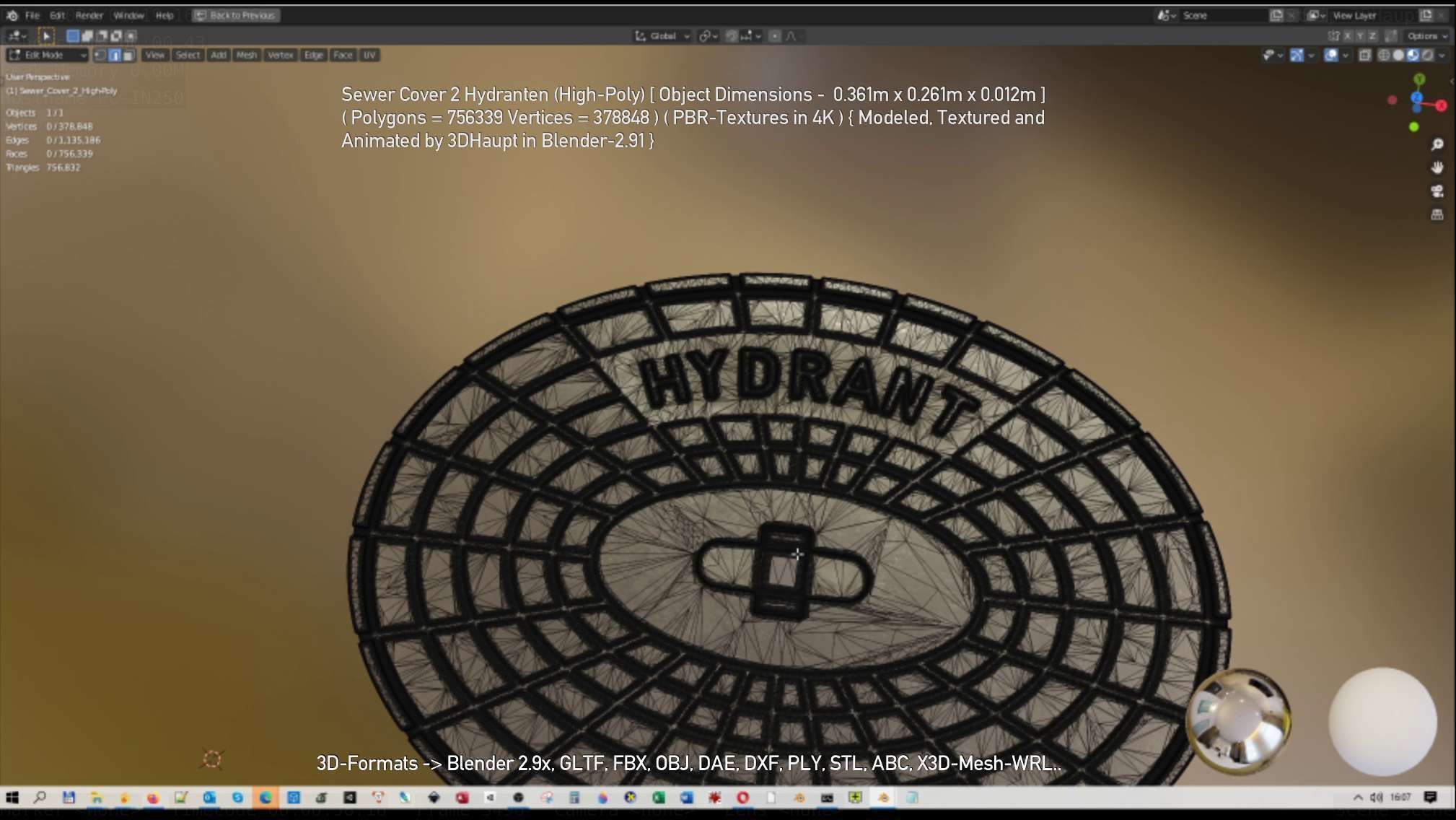Open the Vertex menu in viewport header
This screenshot has width=1456, height=820.
point(281,55)
